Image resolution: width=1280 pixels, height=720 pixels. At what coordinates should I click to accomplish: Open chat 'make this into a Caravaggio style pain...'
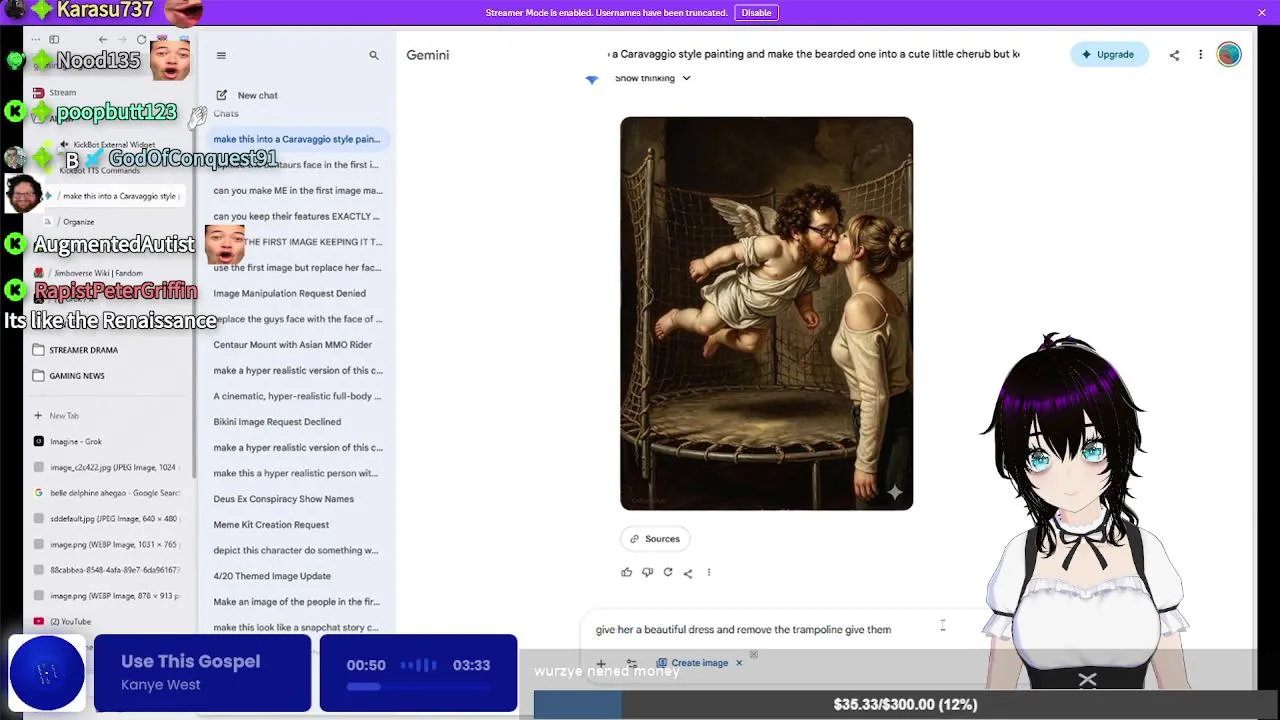click(296, 139)
